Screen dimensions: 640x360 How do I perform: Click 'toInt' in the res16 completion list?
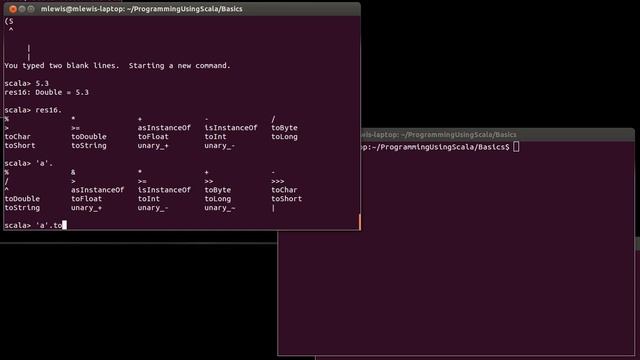(215, 137)
